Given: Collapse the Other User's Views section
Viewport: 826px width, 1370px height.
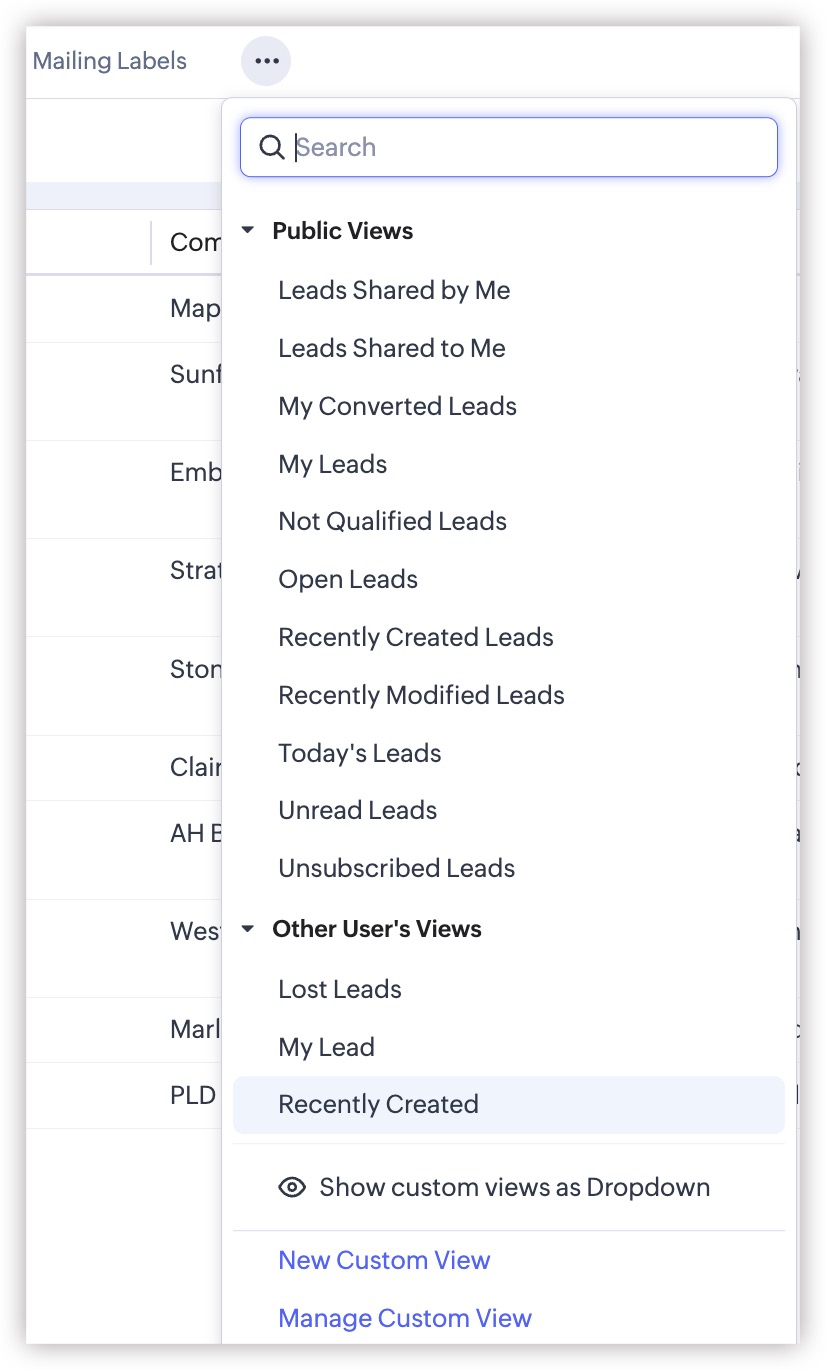Looking at the screenshot, I should [x=248, y=929].
